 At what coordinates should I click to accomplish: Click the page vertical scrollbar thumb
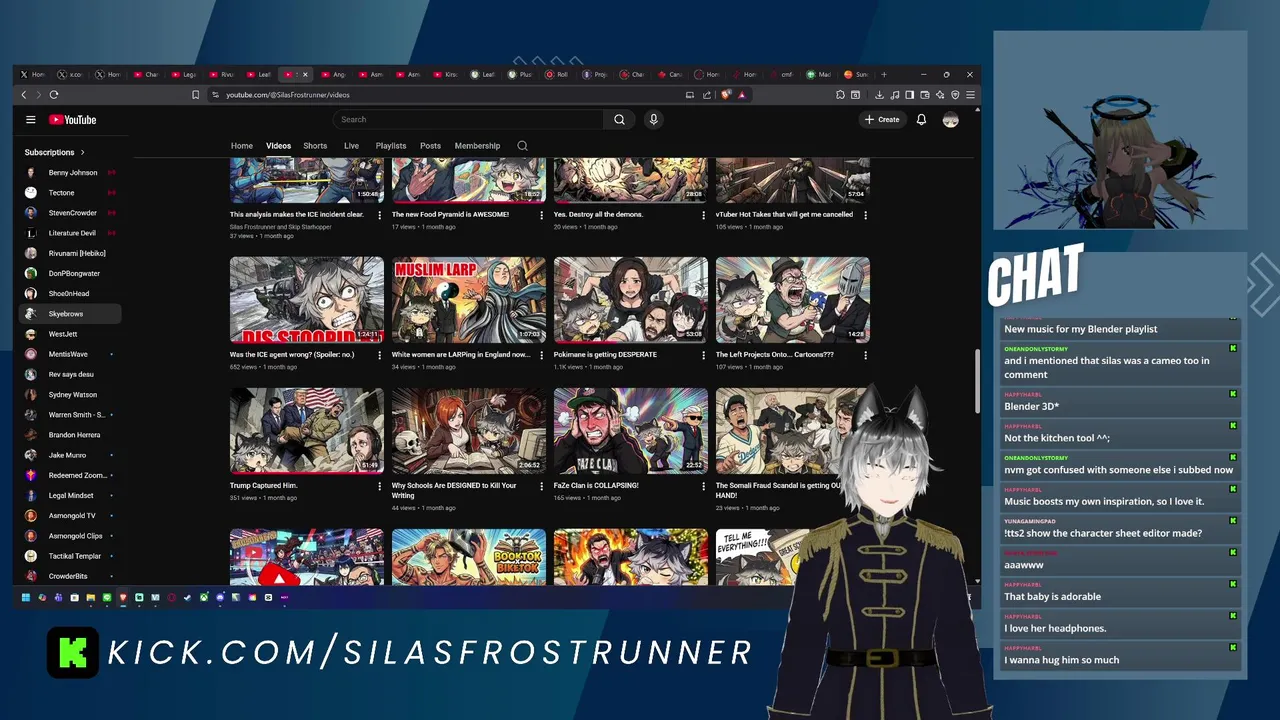tap(977, 379)
